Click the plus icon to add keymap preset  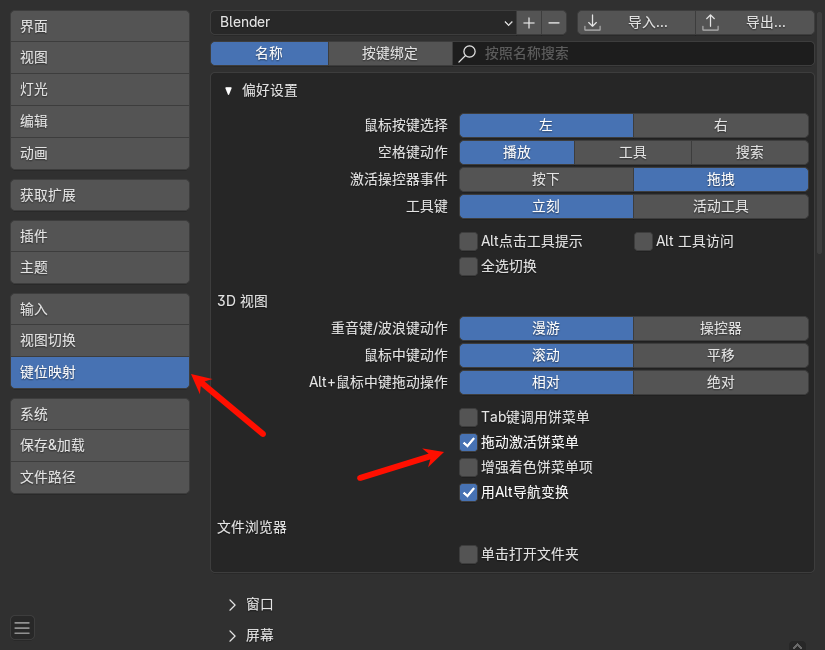(x=530, y=23)
